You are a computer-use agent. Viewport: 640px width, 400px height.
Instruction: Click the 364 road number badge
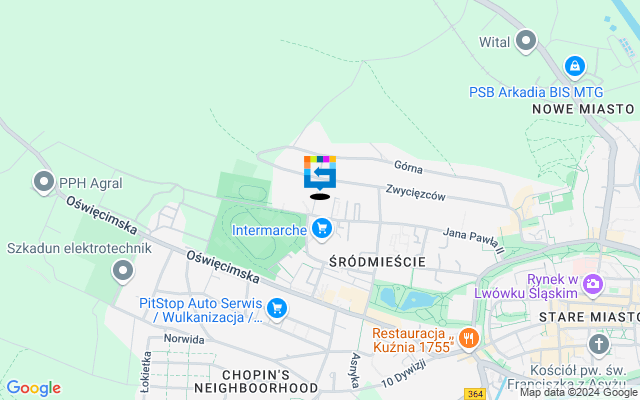coord(476,394)
